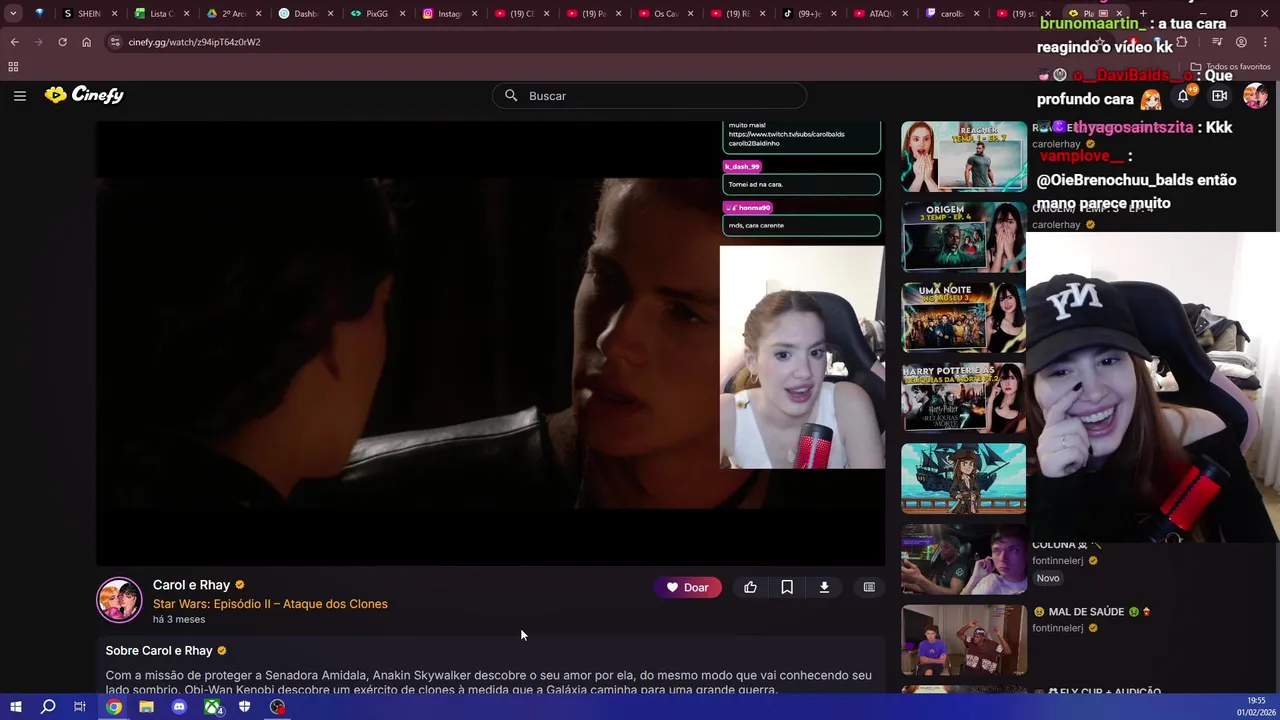This screenshot has width=1280, height=720.
Task: Click the Cinefy logo
Action: coord(84,95)
